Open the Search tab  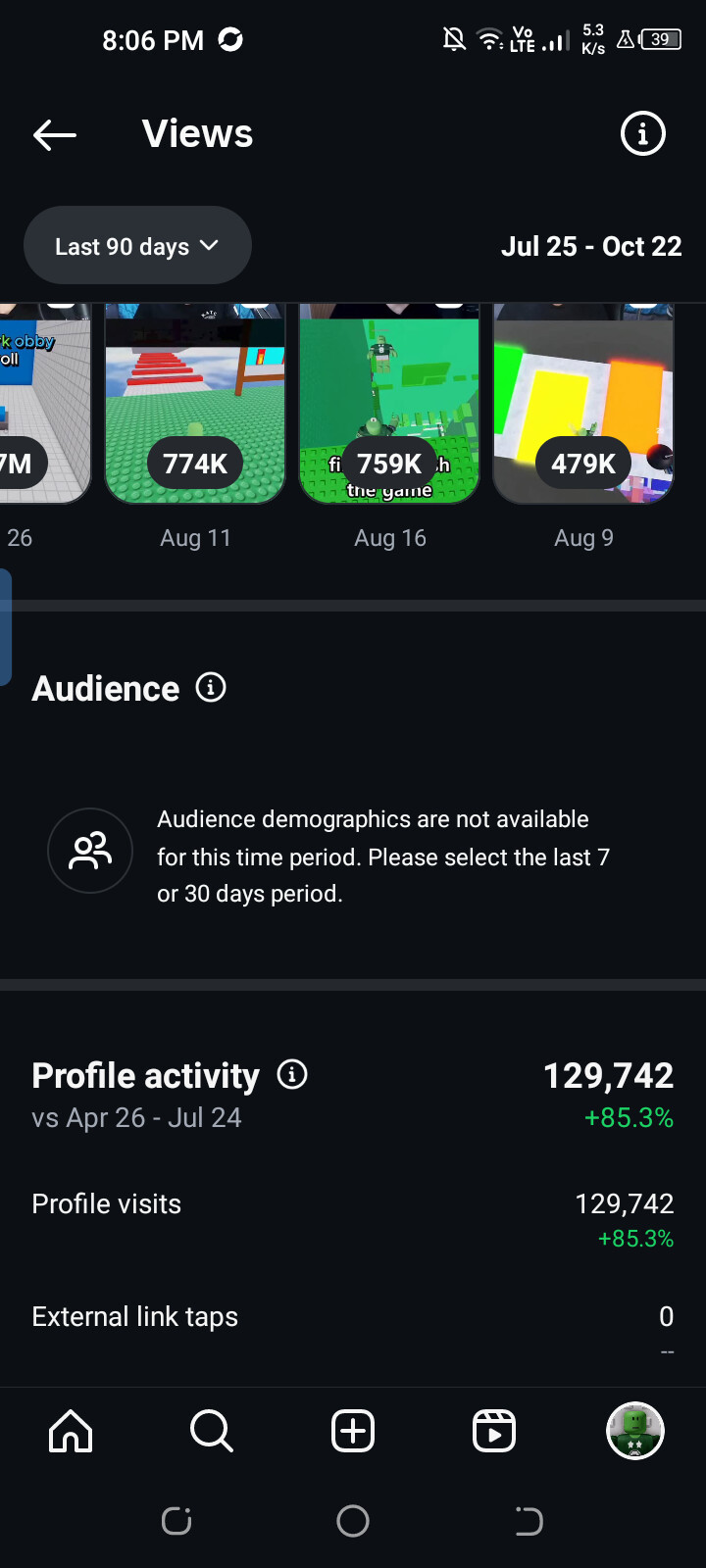(x=212, y=1431)
